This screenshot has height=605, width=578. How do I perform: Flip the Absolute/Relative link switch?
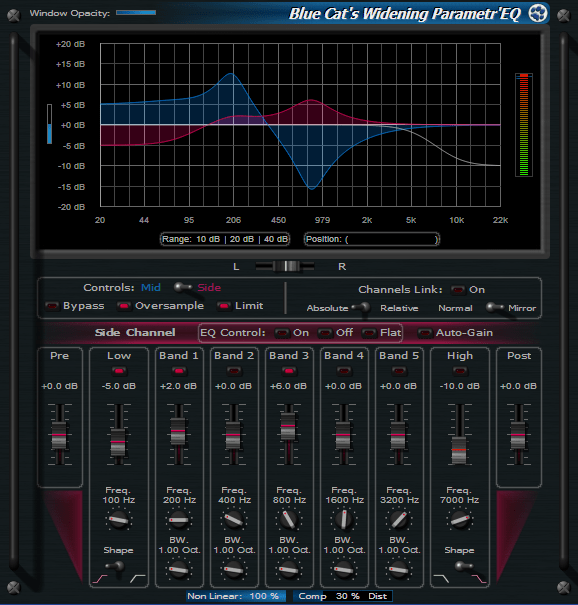361,308
